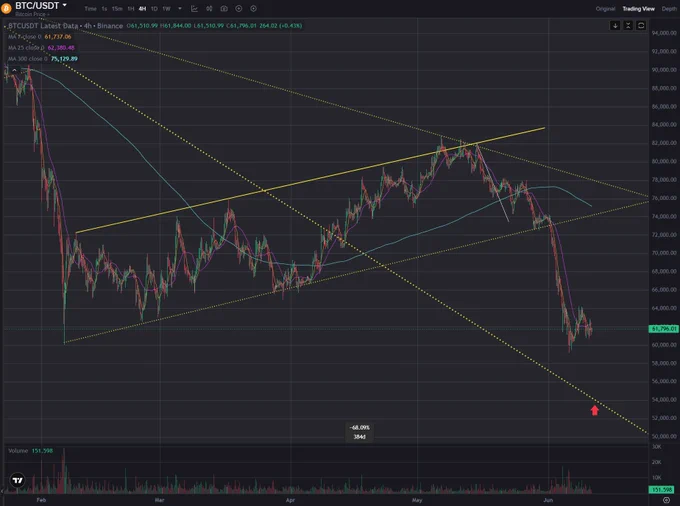This screenshot has height=506, width=680.
Task: Select the 4H interval
Action: pos(142,9)
